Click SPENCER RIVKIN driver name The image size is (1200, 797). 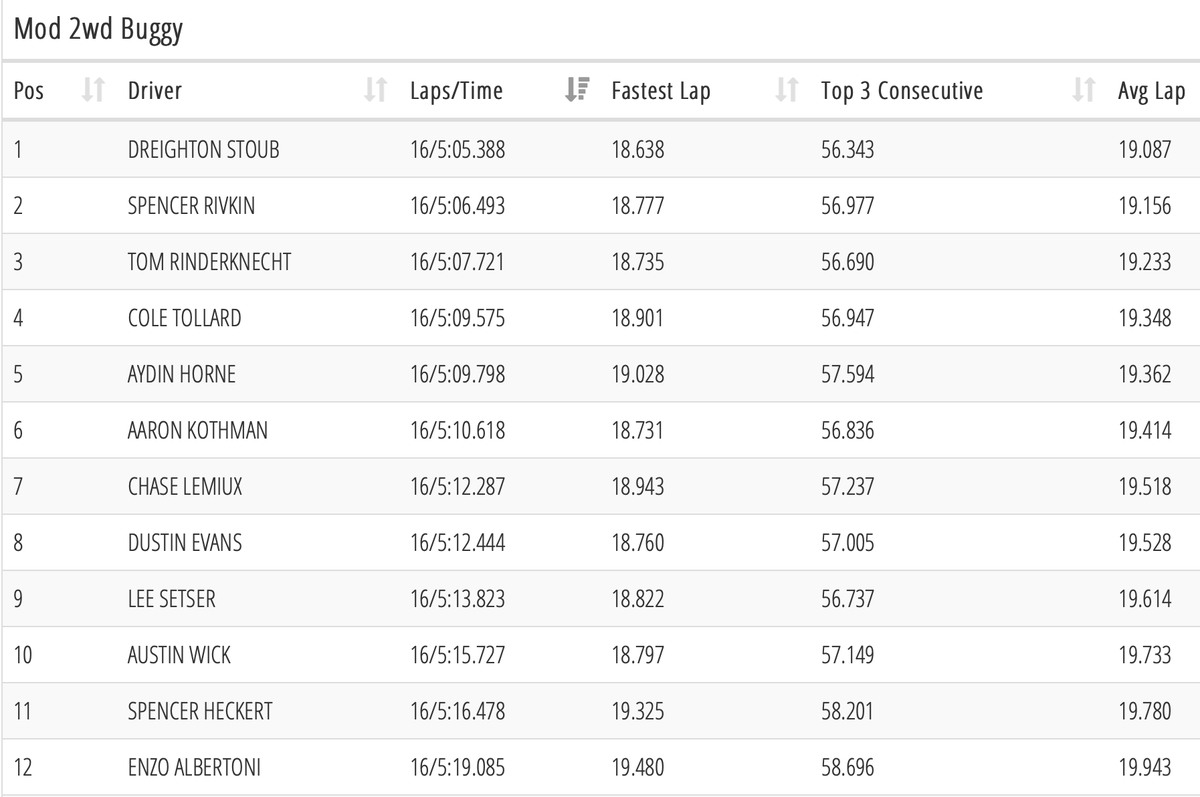(191, 206)
